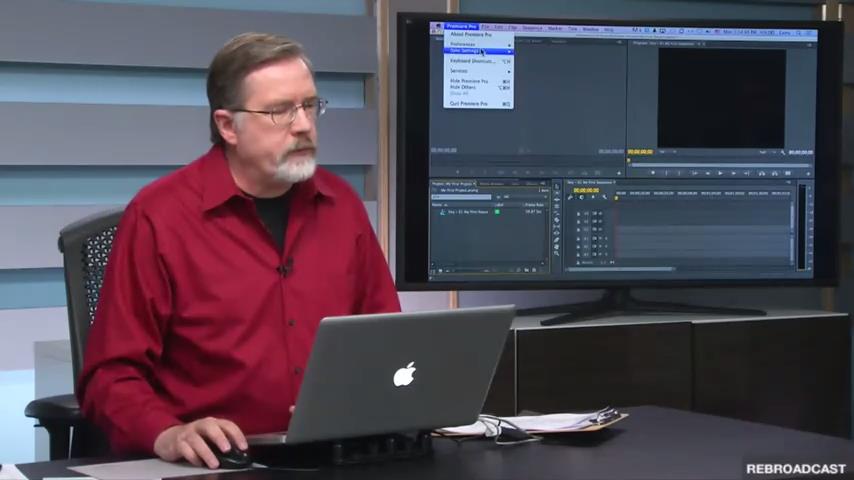Open the File menu
Screen dimensions: 854x480
click(x=485, y=27)
